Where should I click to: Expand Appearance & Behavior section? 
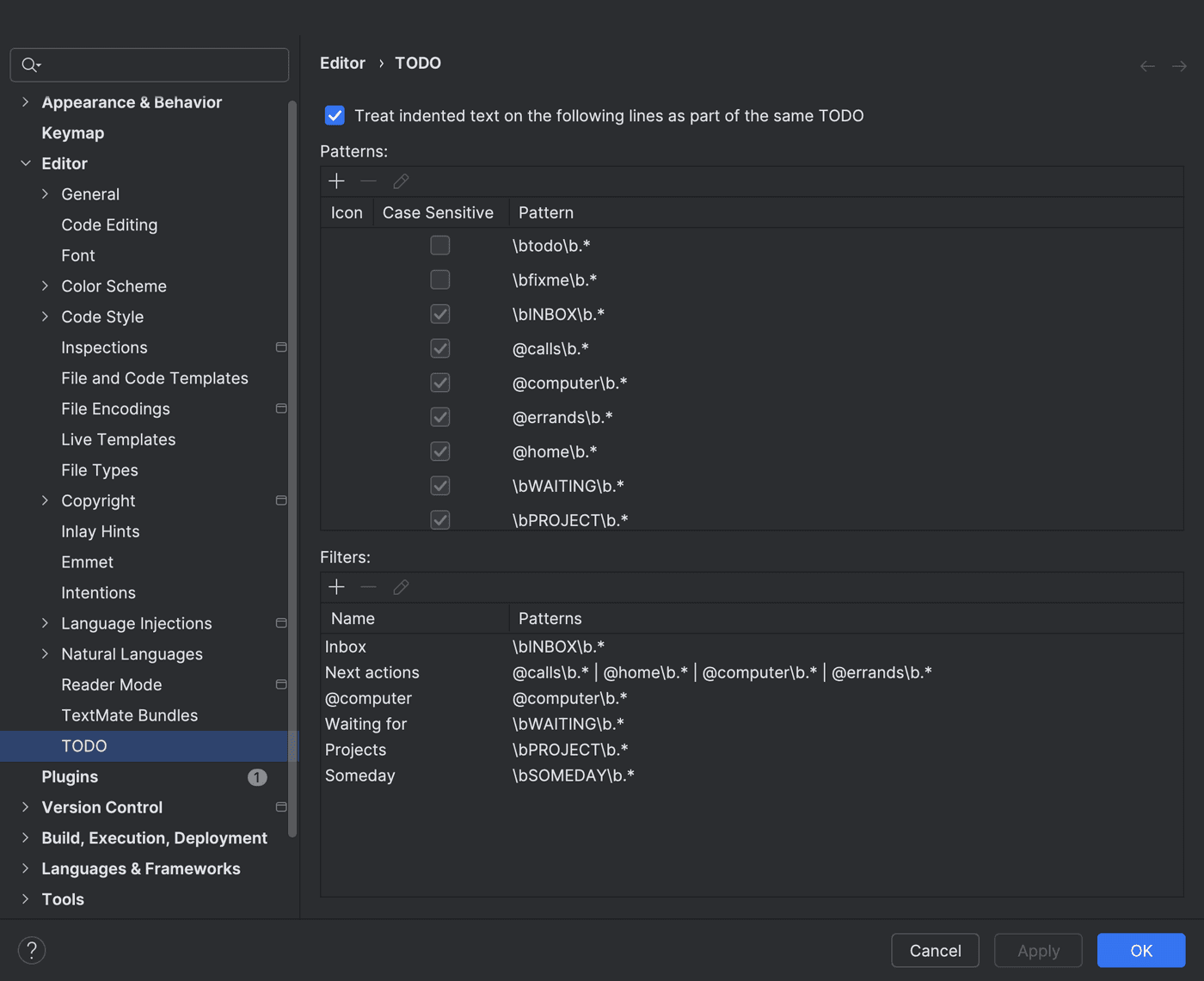pyautogui.click(x=25, y=102)
